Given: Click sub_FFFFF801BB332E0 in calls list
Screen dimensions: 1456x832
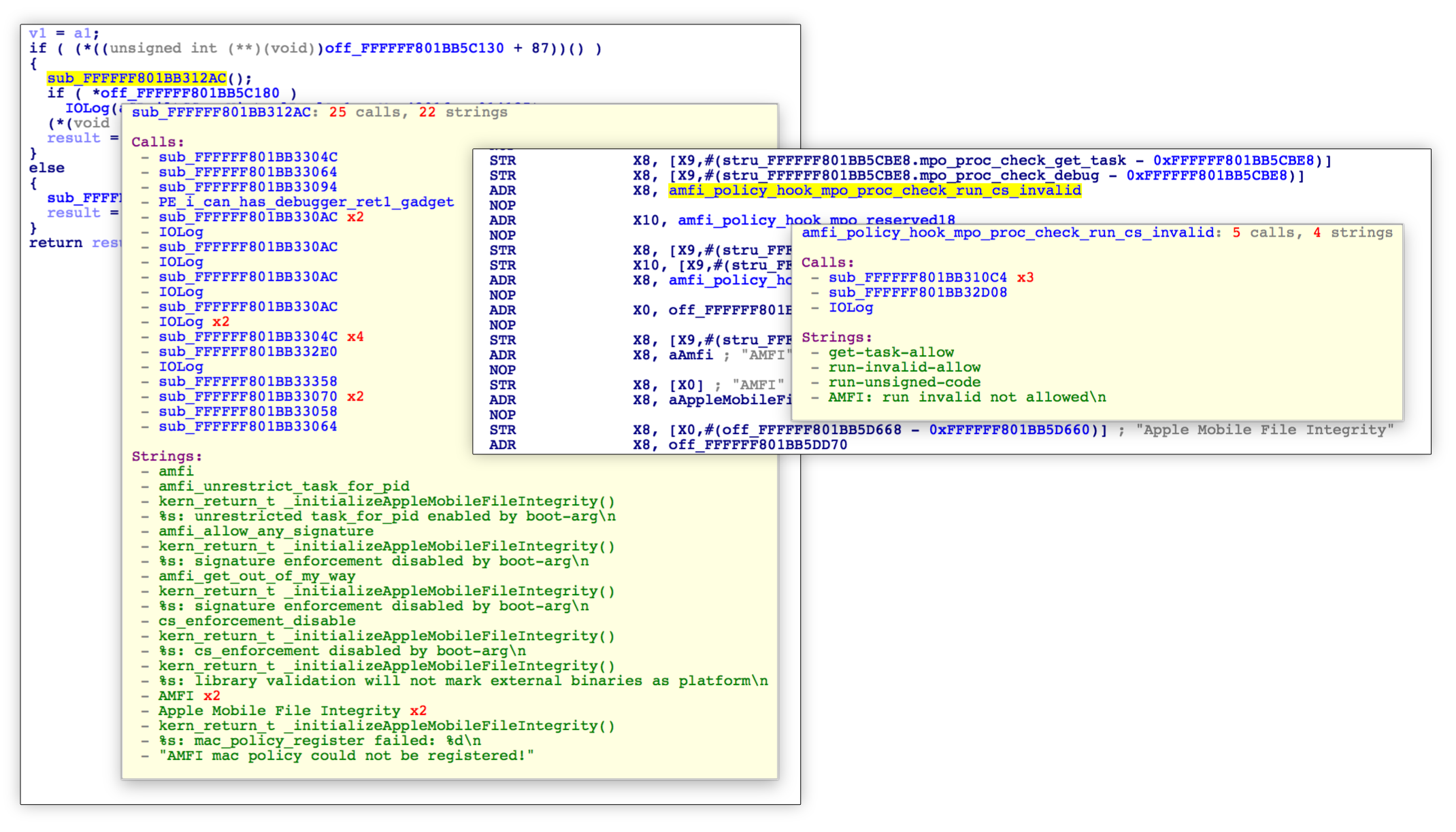Looking at the screenshot, I should 248,352.
